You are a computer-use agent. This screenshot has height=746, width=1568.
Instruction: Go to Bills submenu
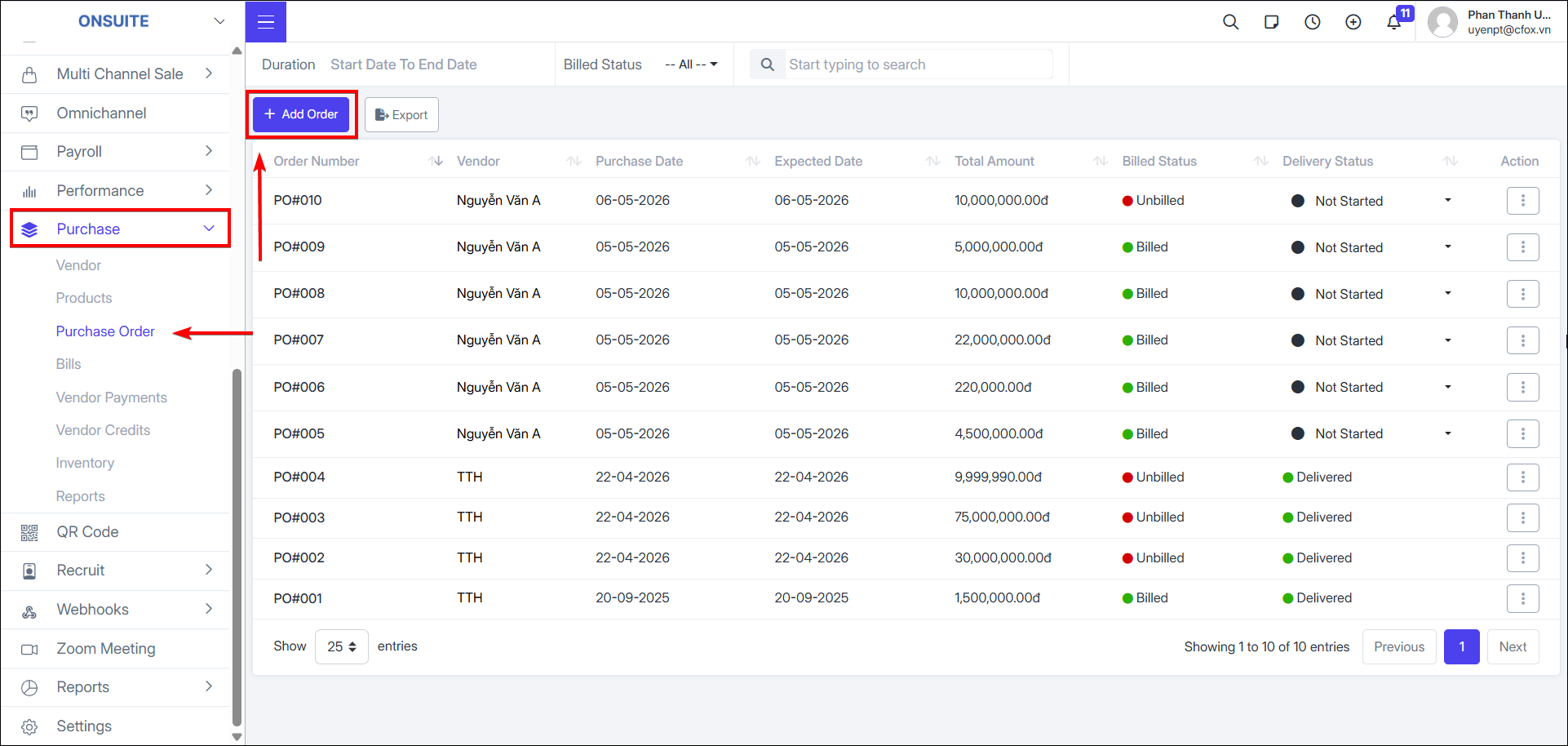point(69,364)
